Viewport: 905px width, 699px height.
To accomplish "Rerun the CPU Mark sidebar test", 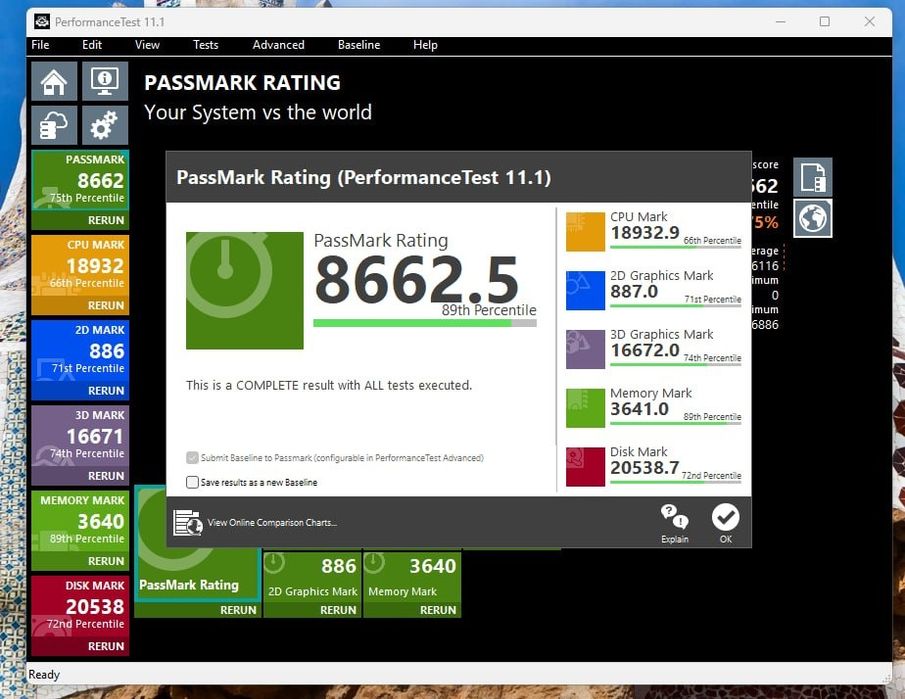I will tap(106, 305).
